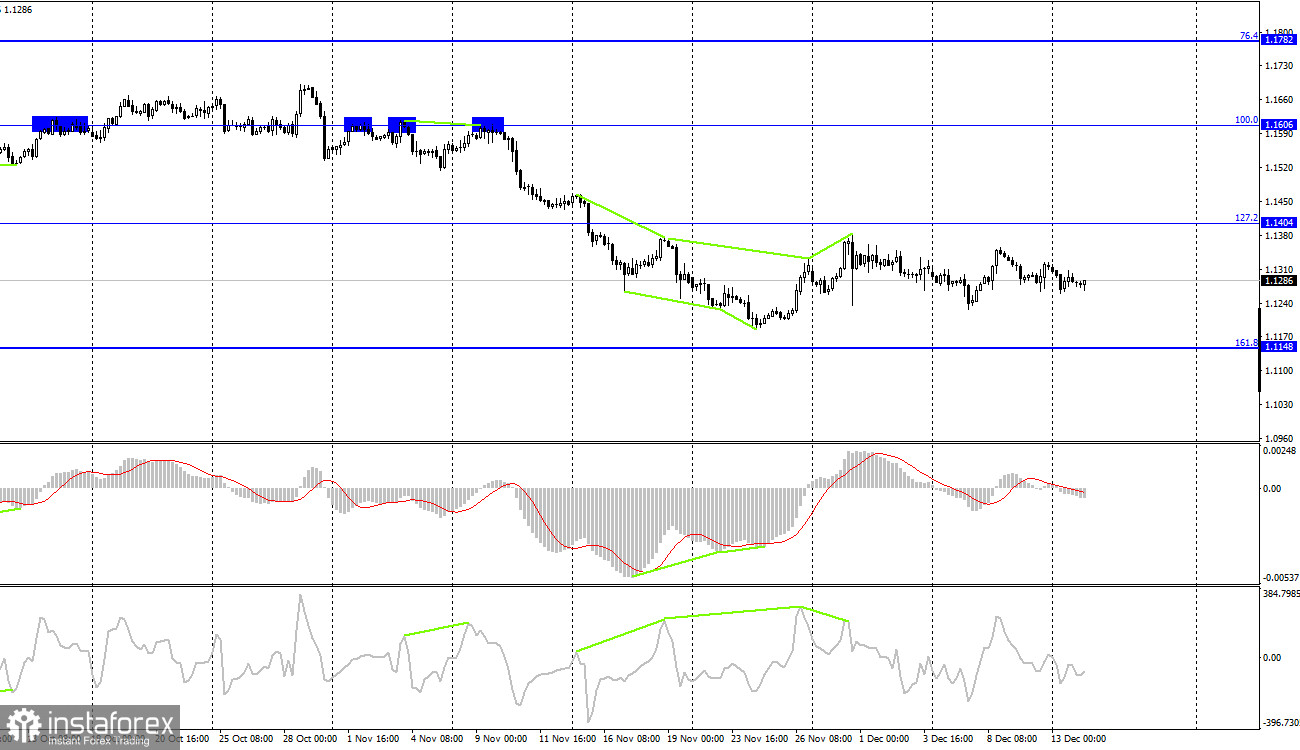Click the 8 Dec 08:00 date label
Viewport: 1300px width, 750px height.
point(1012,740)
